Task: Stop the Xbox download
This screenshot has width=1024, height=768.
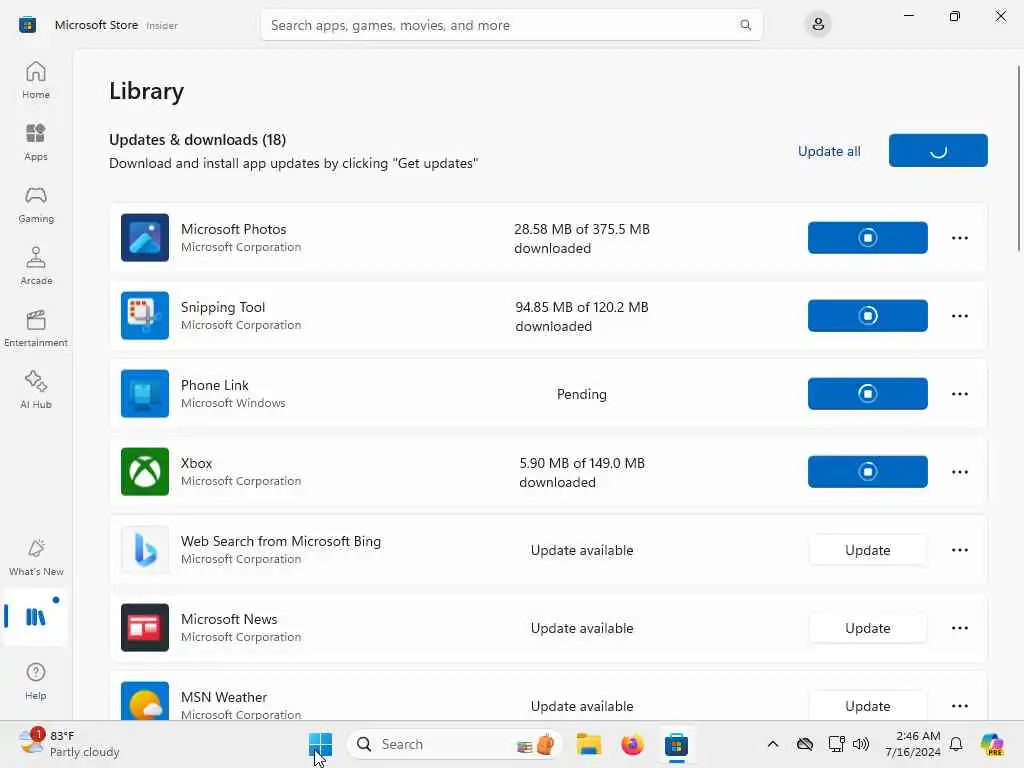Action: pos(867,472)
